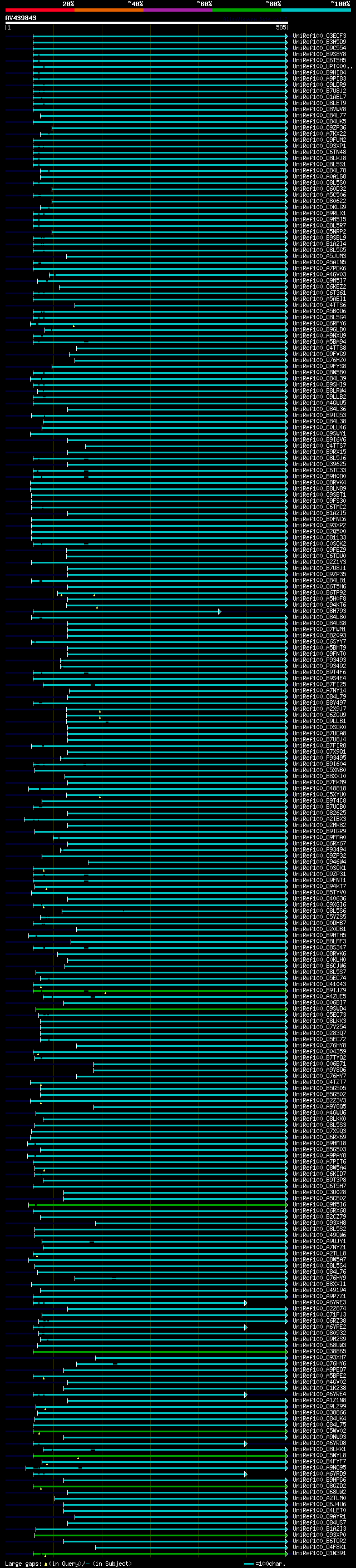This screenshot has width=356, height=1568.
Task: Open hit UniRef100_Q3ECF3
Action: click(x=319, y=36)
